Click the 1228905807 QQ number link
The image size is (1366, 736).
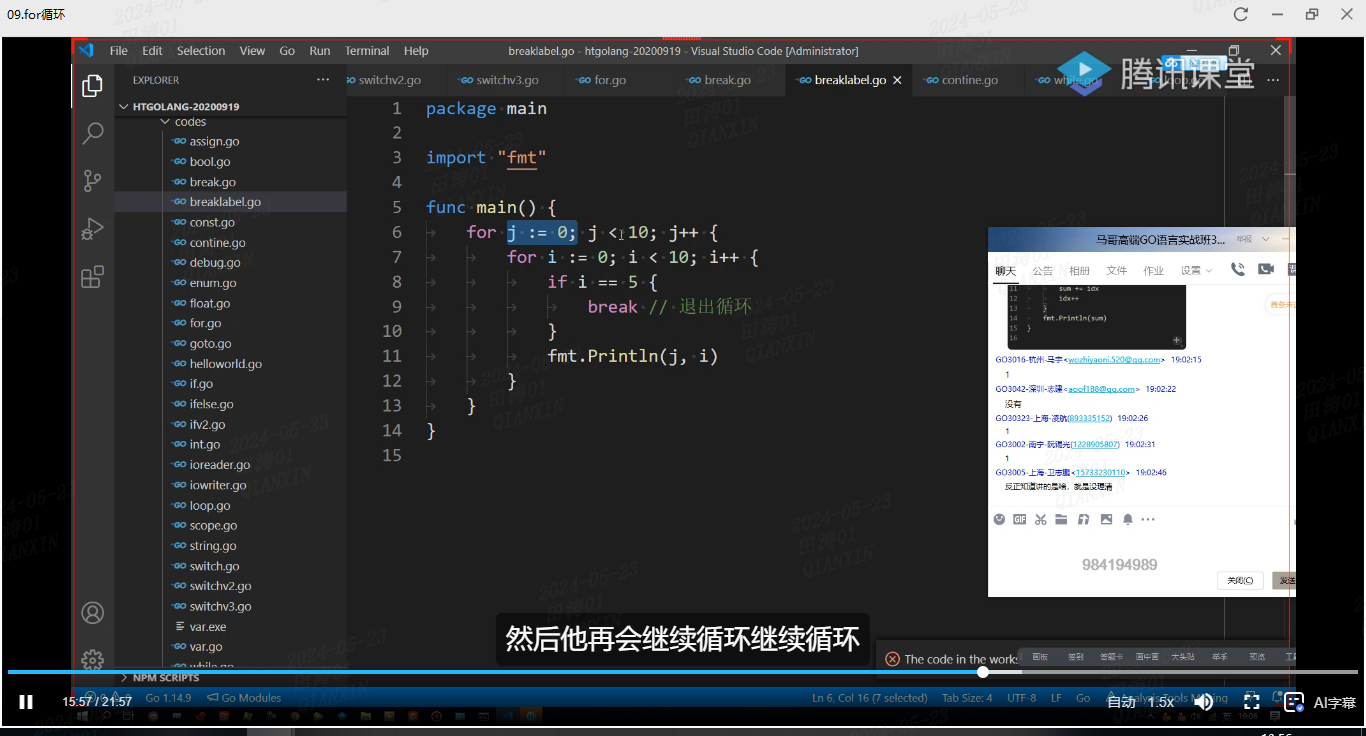point(1097,444)
